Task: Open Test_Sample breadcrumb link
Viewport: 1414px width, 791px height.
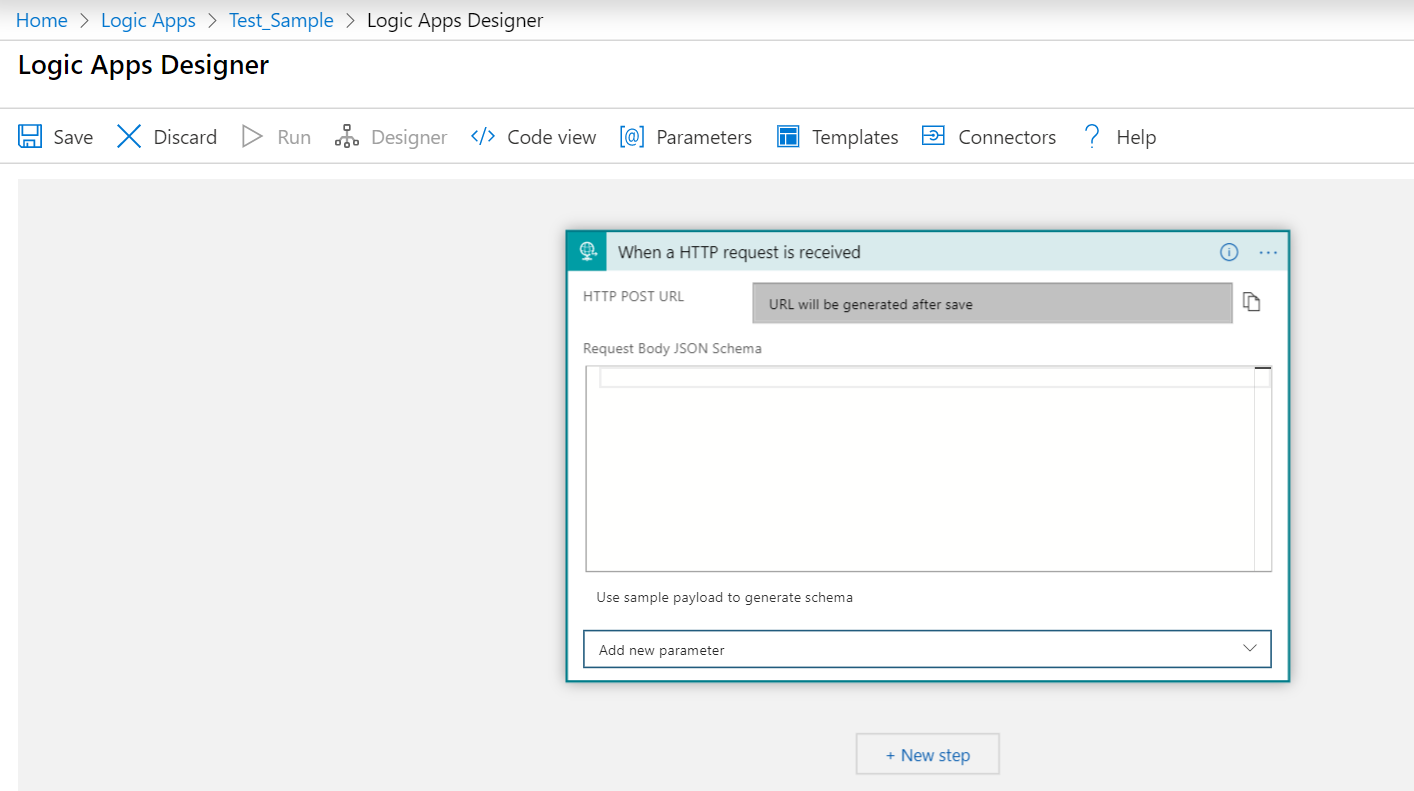Action: [x=281, y=21]
